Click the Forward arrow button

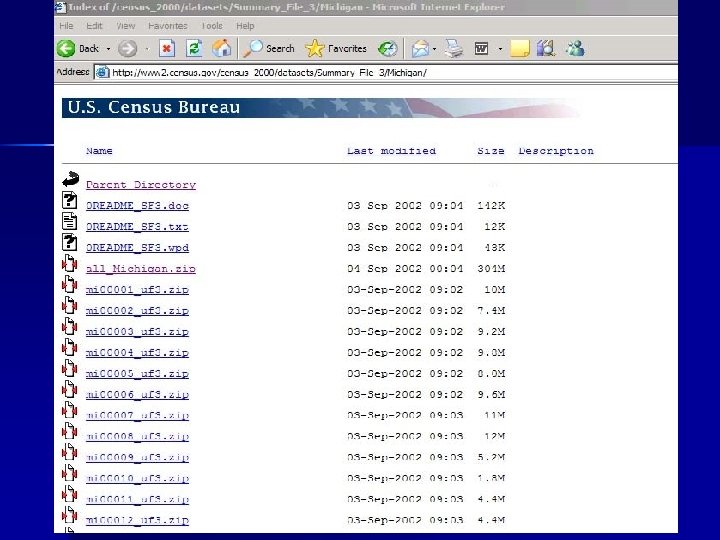pos(128,48)
